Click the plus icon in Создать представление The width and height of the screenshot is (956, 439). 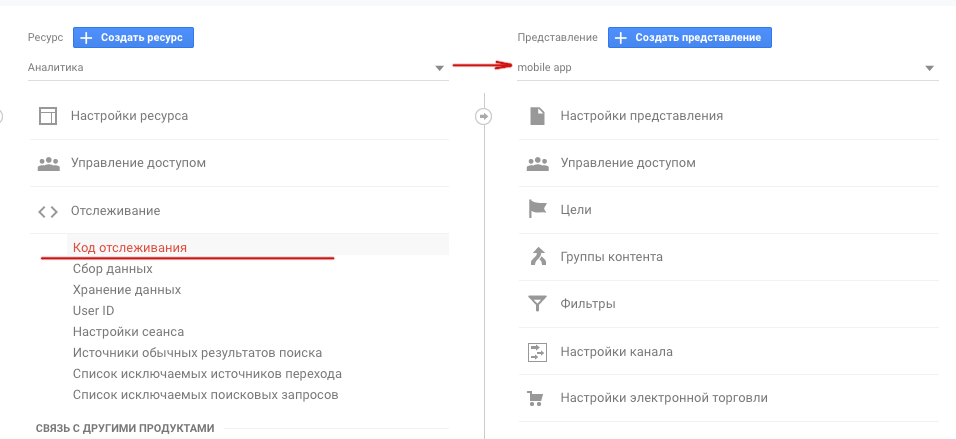click(x=621, y=38)
